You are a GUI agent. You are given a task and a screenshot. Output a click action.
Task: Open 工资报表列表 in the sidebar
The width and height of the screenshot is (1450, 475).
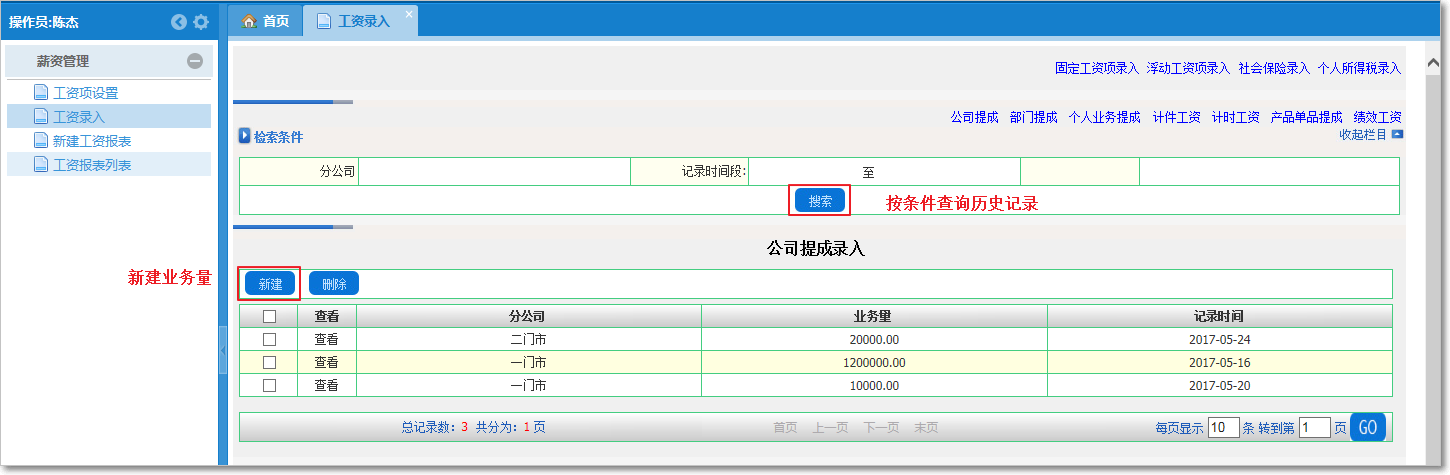[x=91, y=165]
